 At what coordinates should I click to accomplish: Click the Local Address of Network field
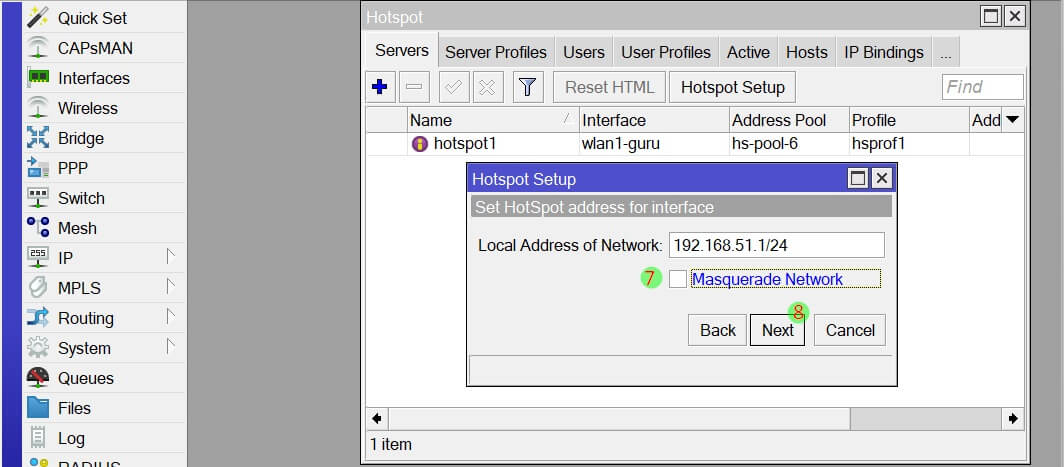click(776, 245)
